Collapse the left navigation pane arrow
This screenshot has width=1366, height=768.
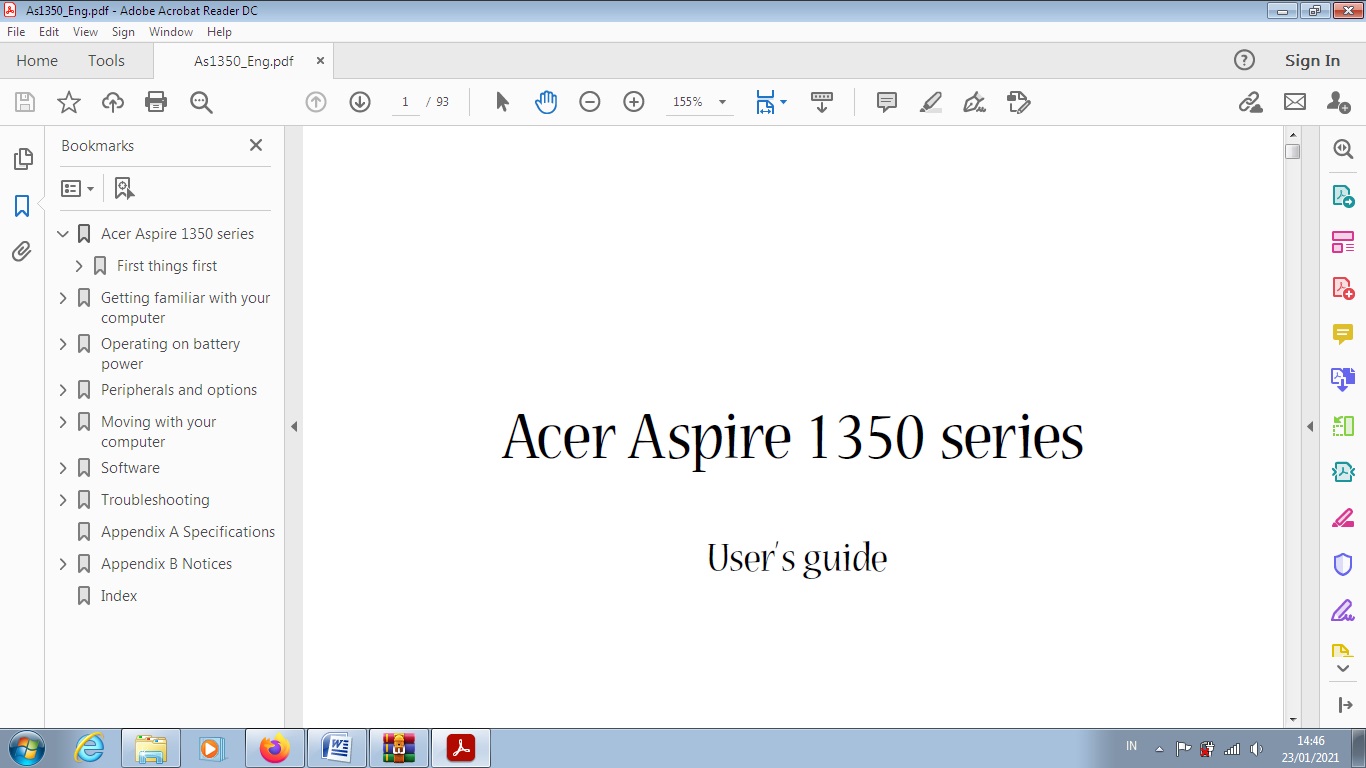[294, 426]
